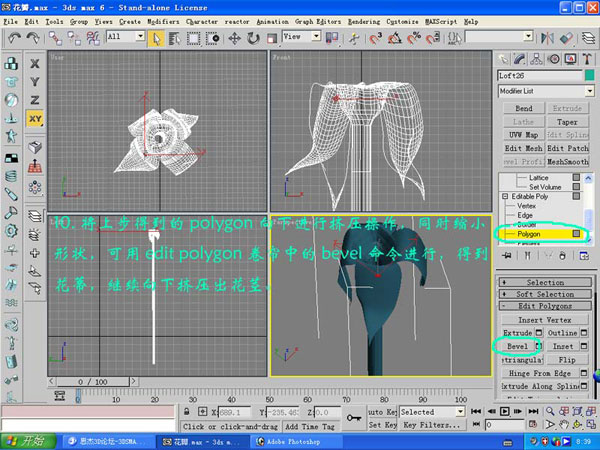The width and height of the screenshot is (600, 450).
Task: Expand the Soft Selection rollout
Action: point(545,294)
